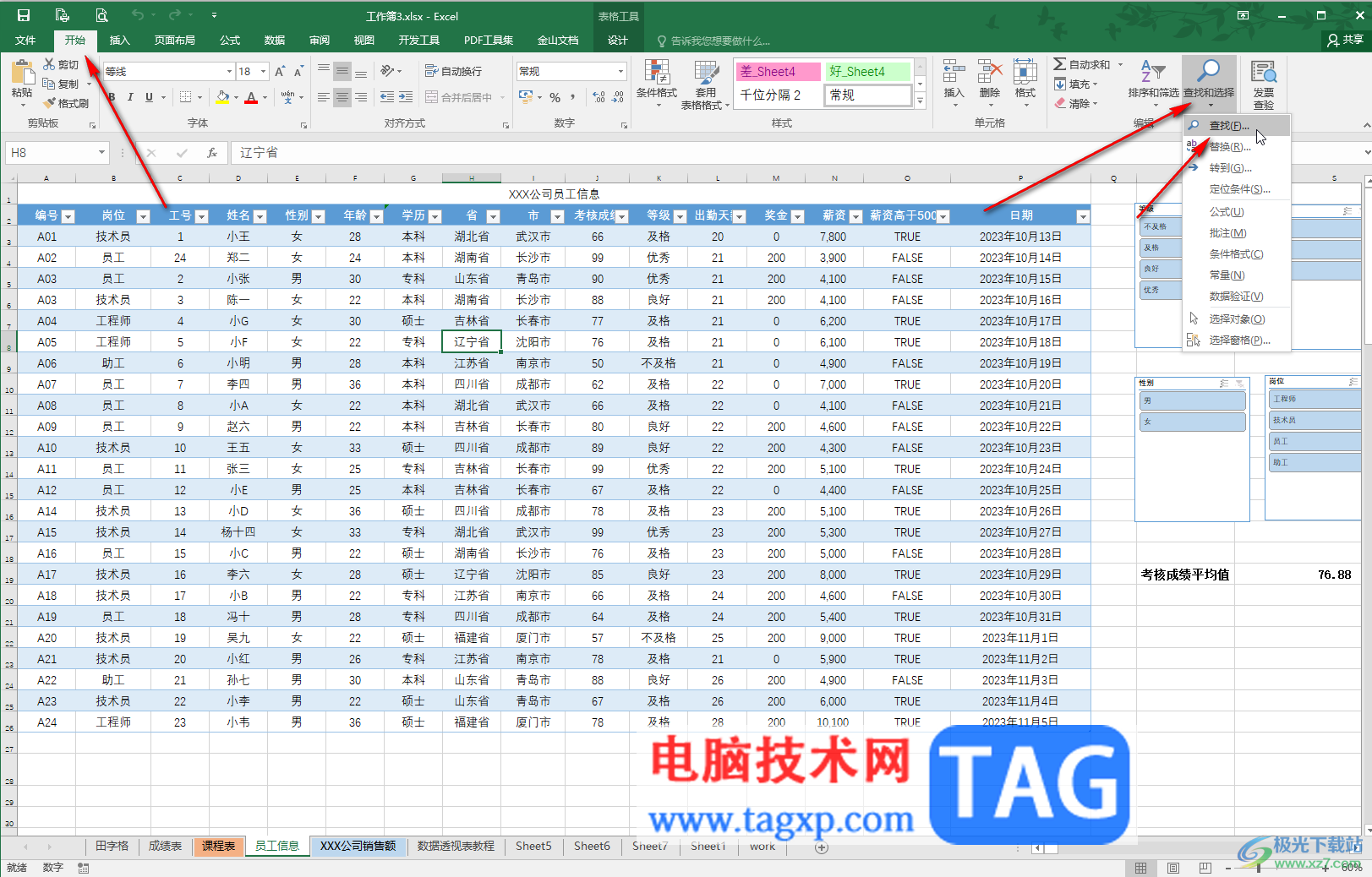Viewport: 1372px width, 877px height.
Task: Click the 清除 (Clear) button
Action: (x=1075, y=104)
